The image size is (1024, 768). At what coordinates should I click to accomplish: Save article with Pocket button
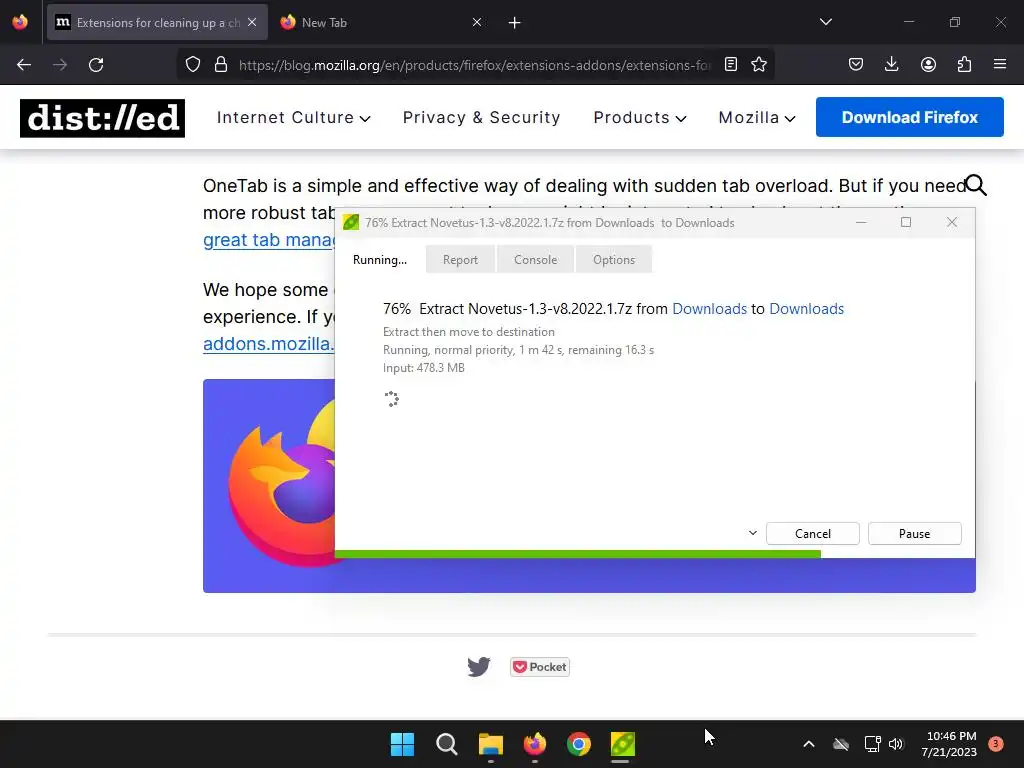pyautogui.click(x=540, y=667)
